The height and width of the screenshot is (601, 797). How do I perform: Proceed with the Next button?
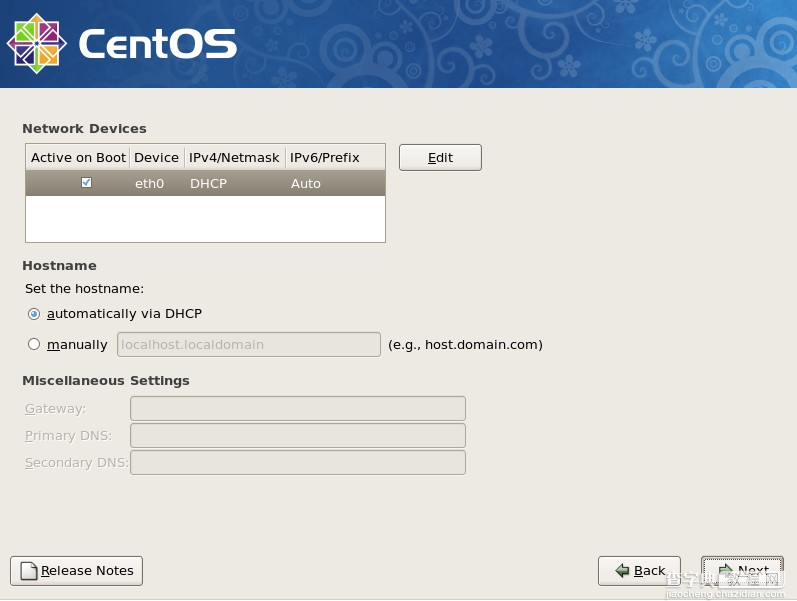pos(742,570)
